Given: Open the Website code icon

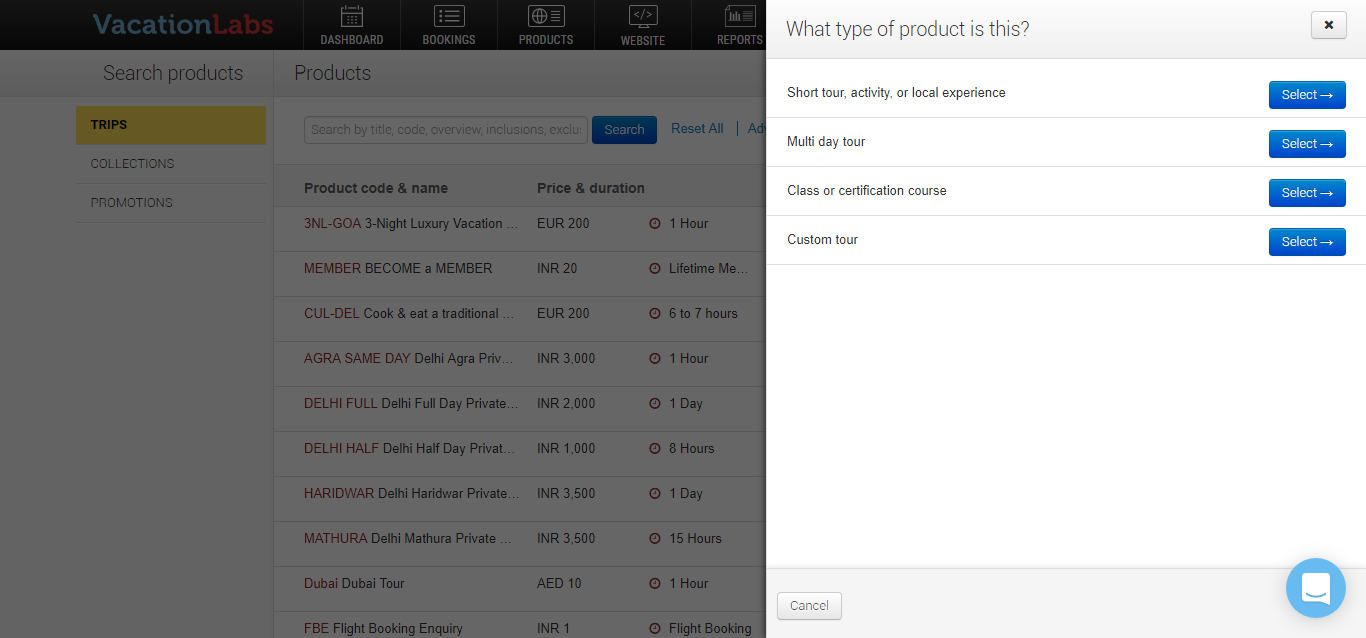Looking at the screenshot, I should pos(642,16).
